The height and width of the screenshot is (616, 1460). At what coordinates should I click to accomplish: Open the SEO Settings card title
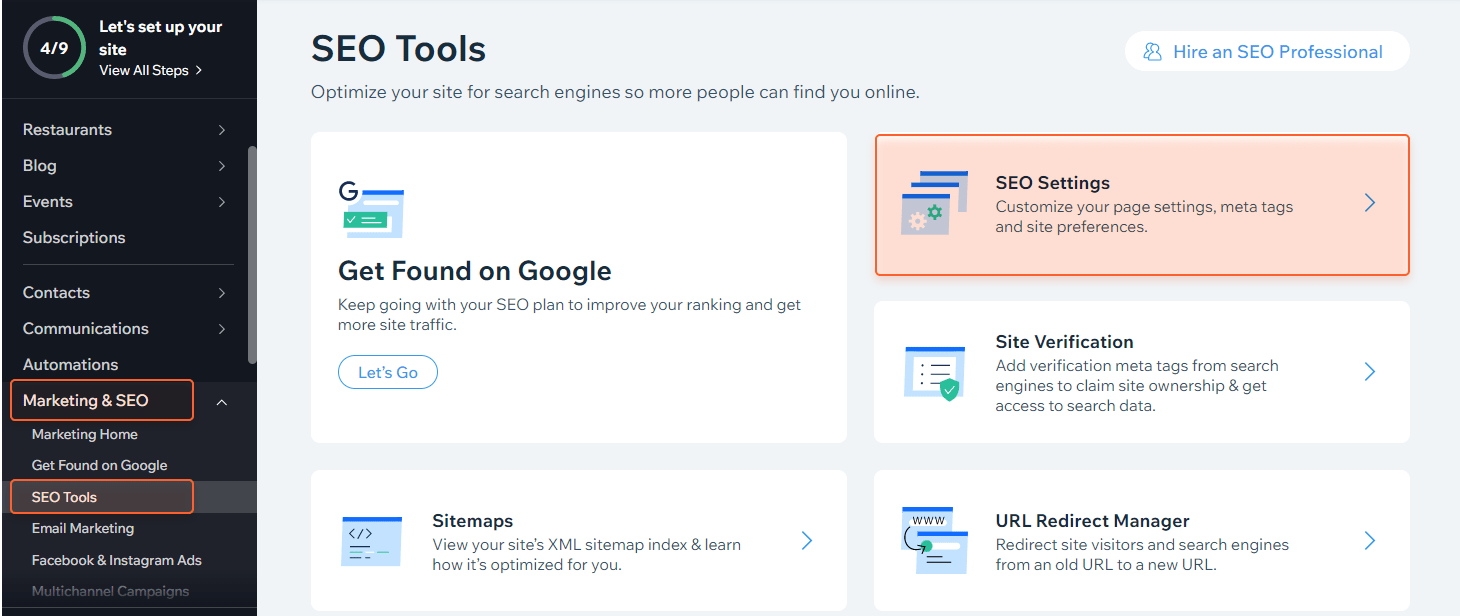tap(1053, 183)
